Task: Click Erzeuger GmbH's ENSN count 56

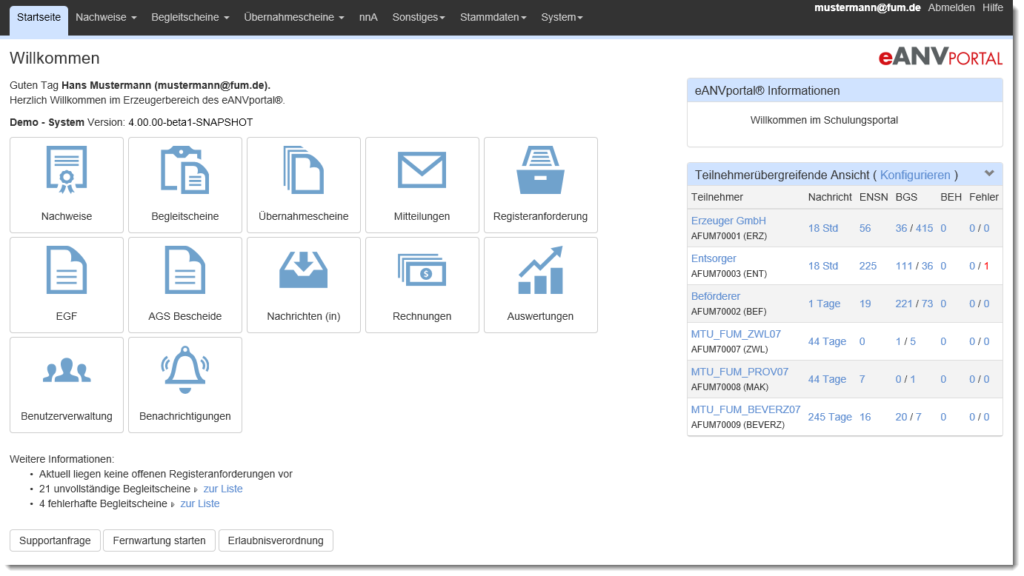Action: [x=865, y=229]
